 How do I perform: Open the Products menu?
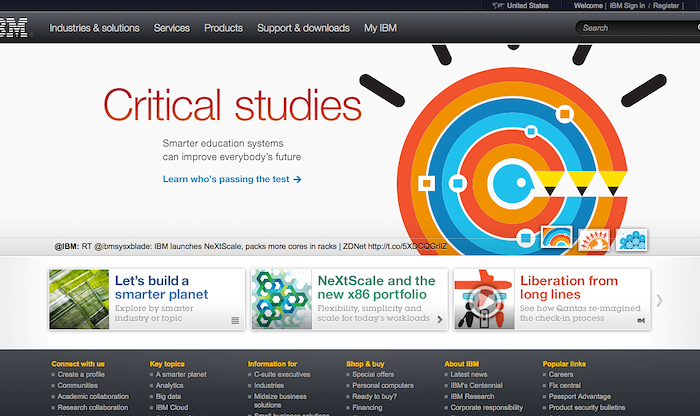click(224, 28)
